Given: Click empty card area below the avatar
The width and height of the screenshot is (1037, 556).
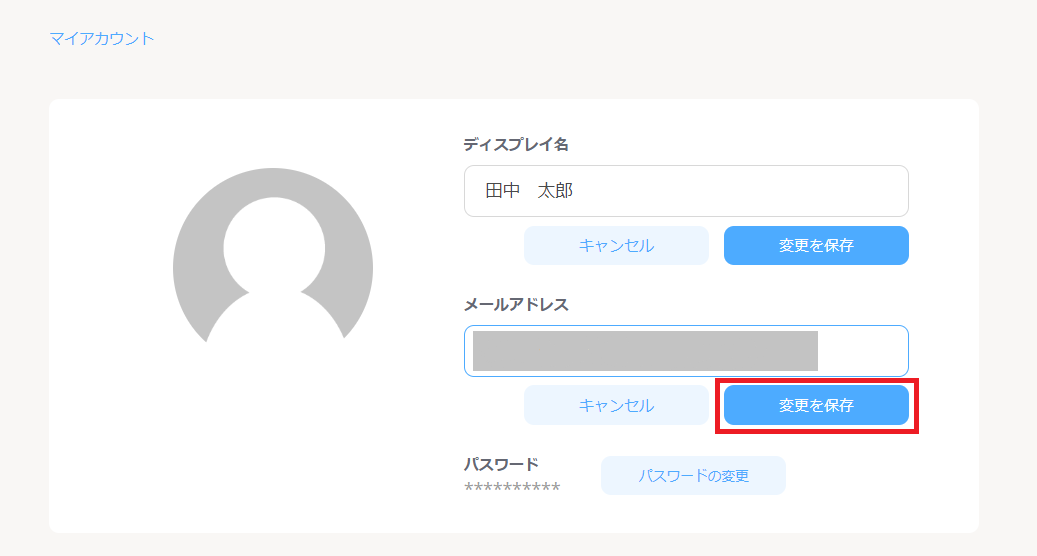Looking at the screenshot, I should [x=272, y=450].
